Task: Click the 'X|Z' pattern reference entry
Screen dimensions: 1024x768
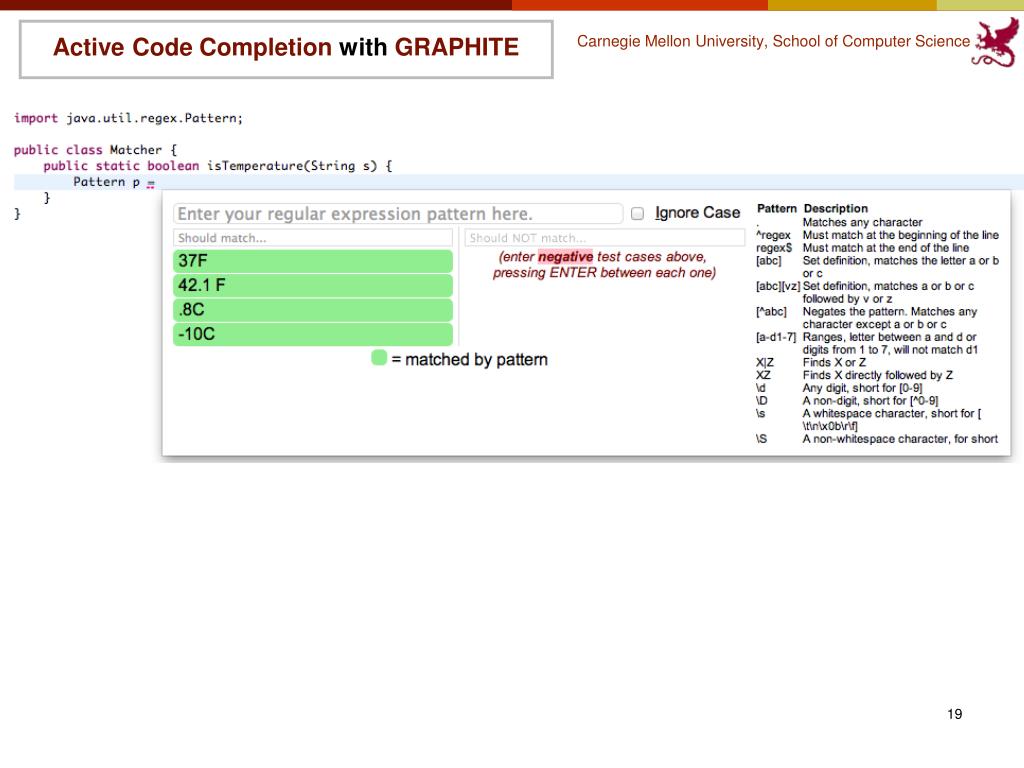Action: (811, 362)
